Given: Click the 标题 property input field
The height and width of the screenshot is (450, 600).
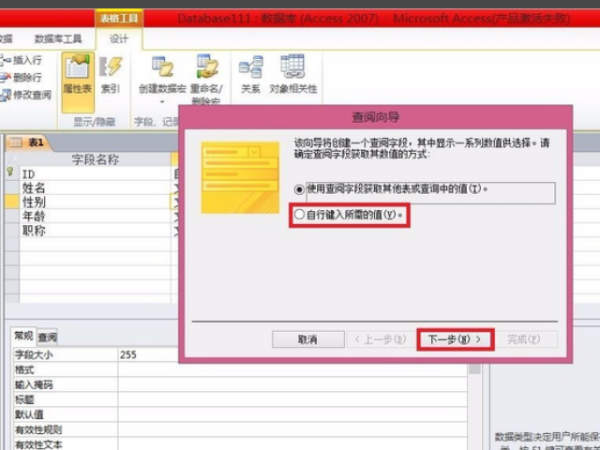Looking at the screenshot, I should (293, 399).
